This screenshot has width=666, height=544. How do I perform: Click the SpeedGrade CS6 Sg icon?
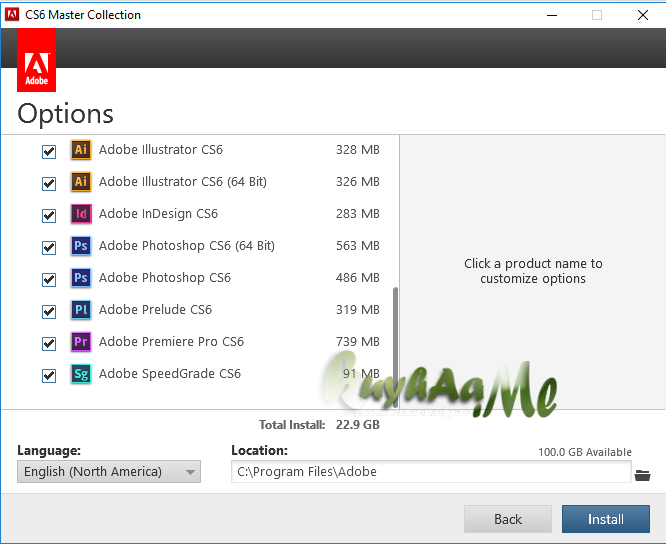tap(81, 374)
